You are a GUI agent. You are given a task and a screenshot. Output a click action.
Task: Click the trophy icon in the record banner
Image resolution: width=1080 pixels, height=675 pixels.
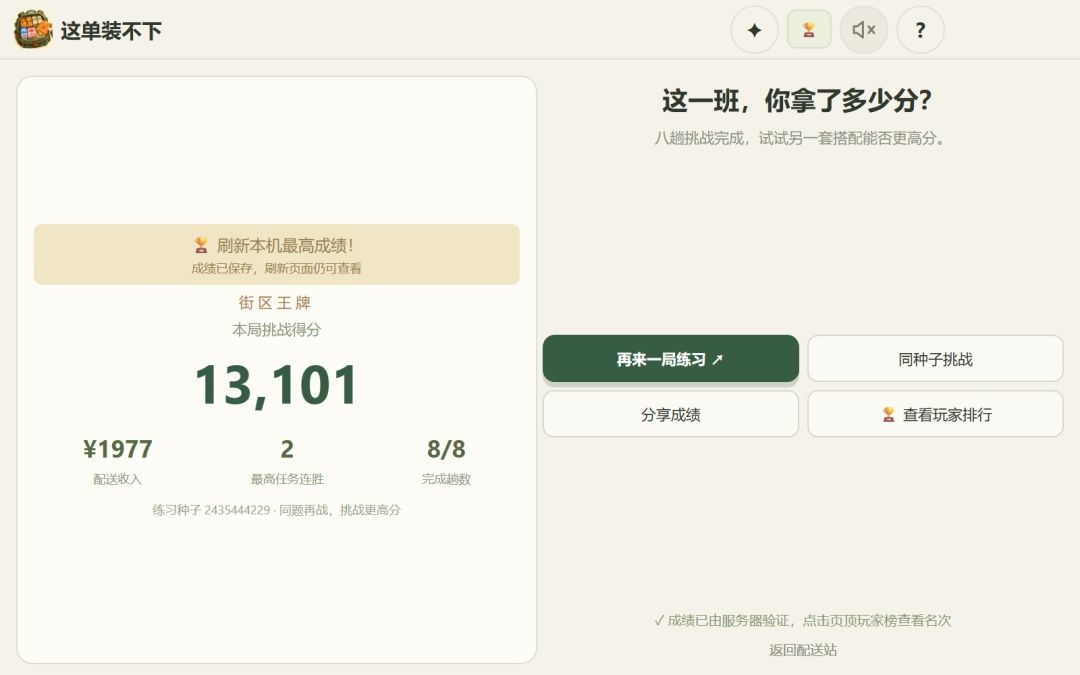pyautogui.click(x=201, y=245)
